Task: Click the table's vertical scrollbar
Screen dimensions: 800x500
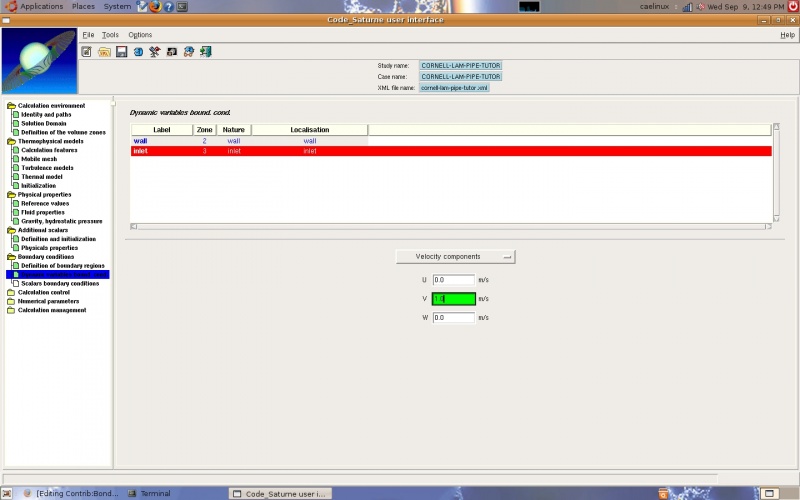Action: click(776, 172)
